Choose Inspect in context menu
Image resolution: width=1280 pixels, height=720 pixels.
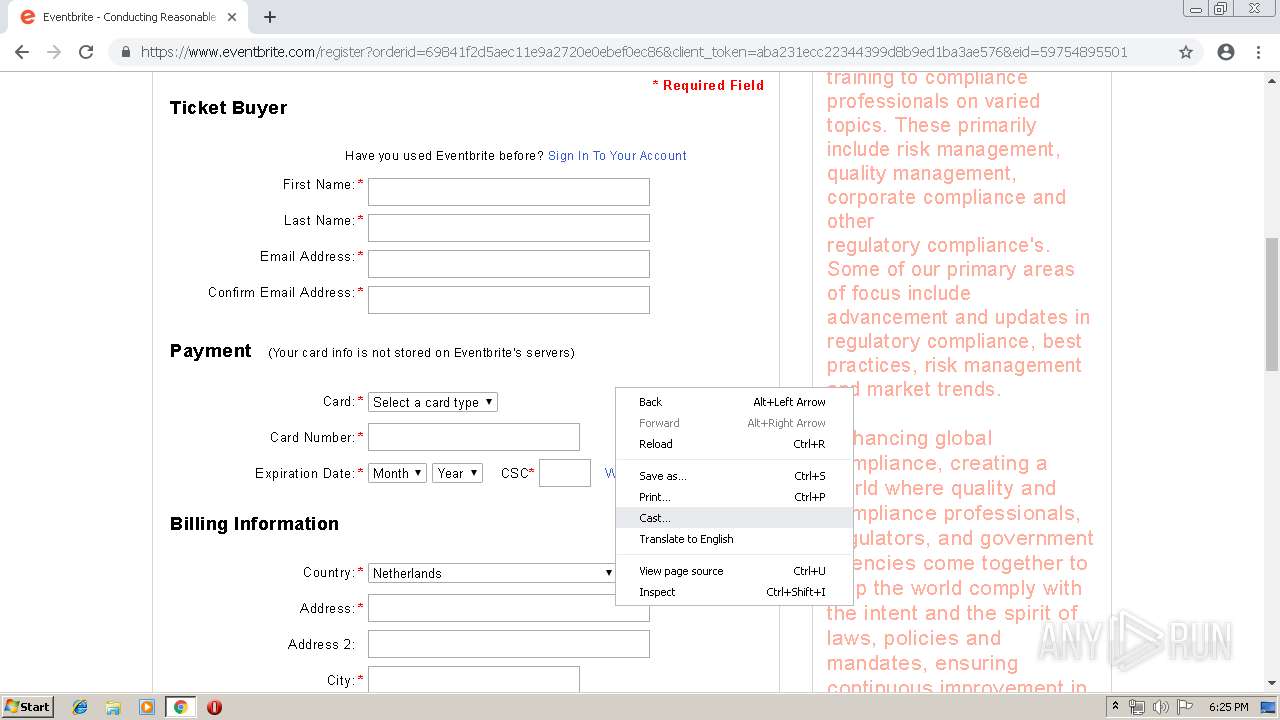point(734,592)
